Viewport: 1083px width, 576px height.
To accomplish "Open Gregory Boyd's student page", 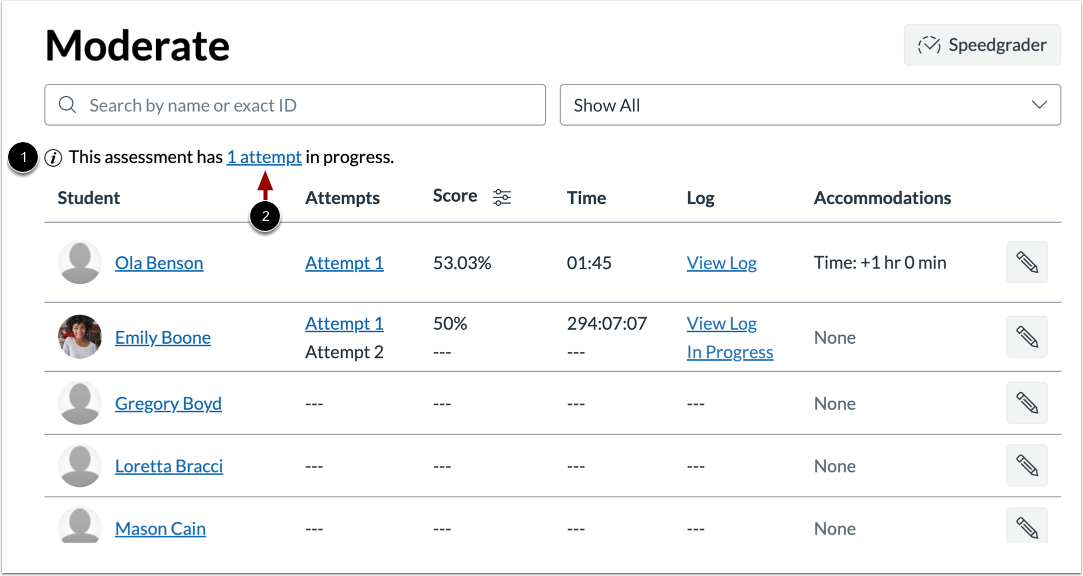I will [168, 403].
